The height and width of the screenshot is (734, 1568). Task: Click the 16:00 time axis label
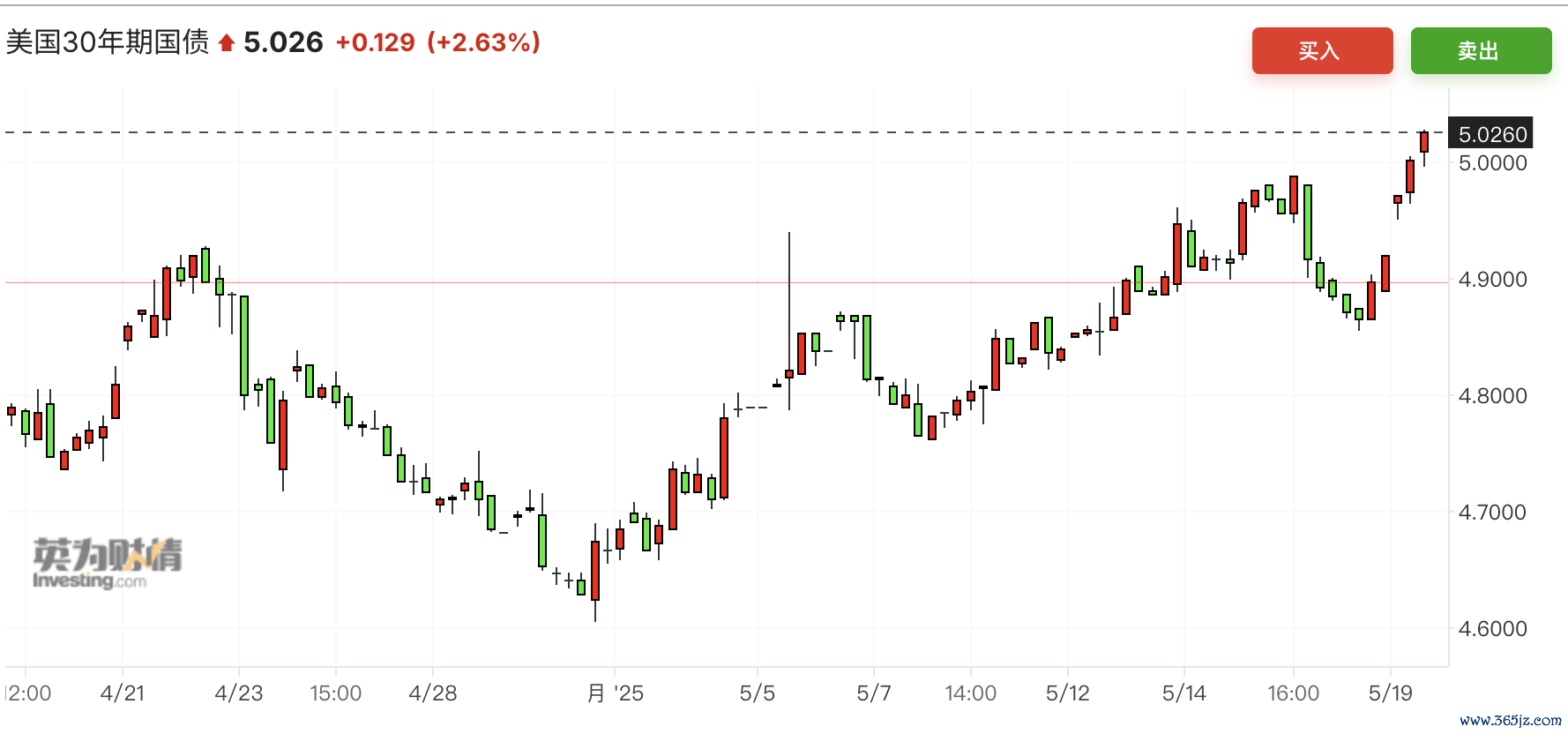pos(1294,693)
